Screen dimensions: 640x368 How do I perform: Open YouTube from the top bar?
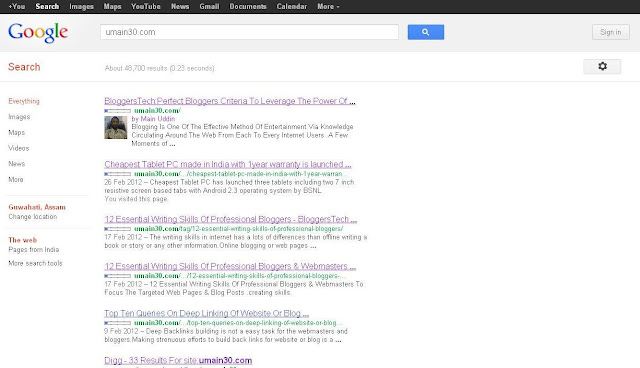click(146, 7)
